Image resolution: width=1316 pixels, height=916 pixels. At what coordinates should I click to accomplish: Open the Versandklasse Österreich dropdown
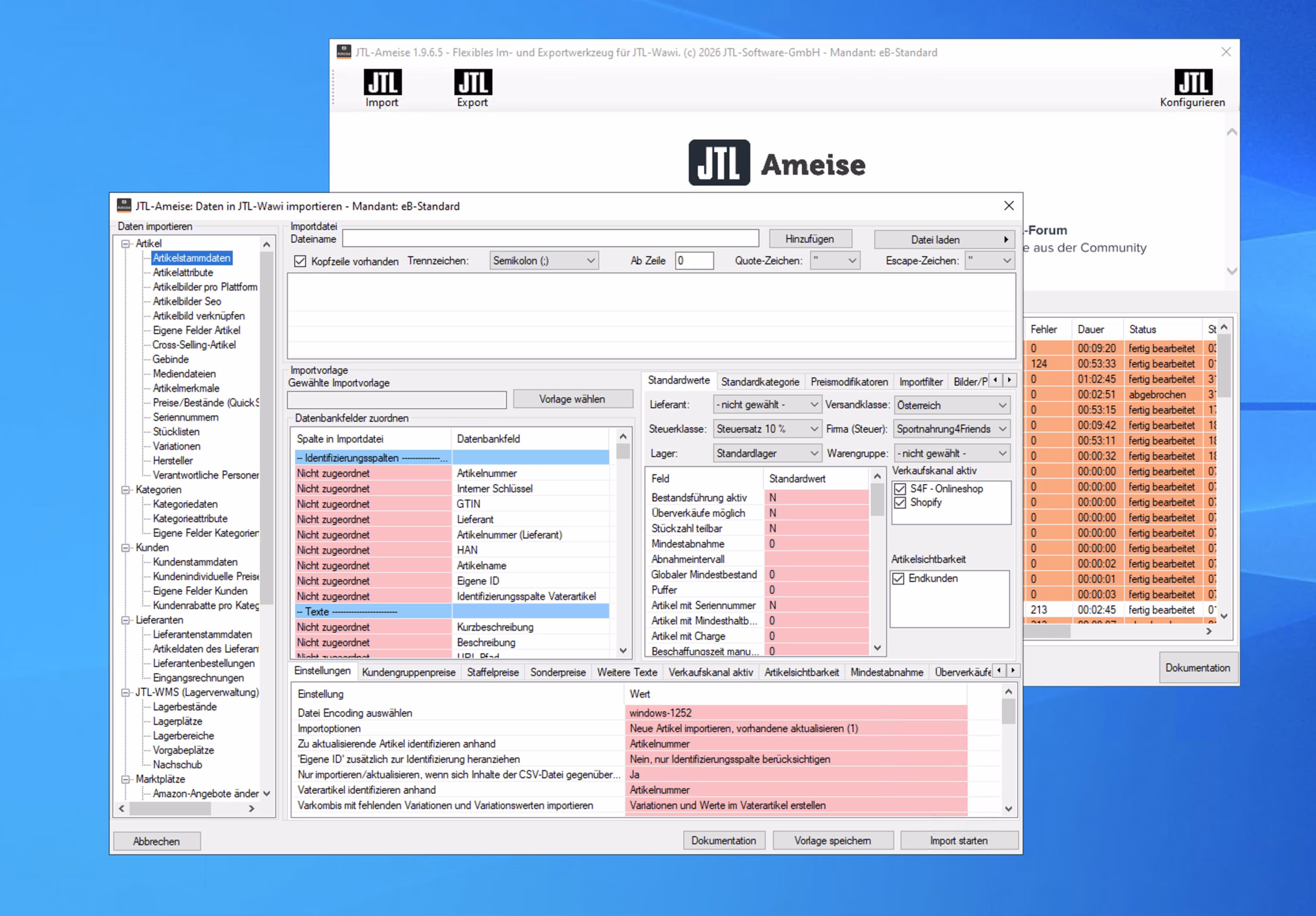[x=952, y=405]
